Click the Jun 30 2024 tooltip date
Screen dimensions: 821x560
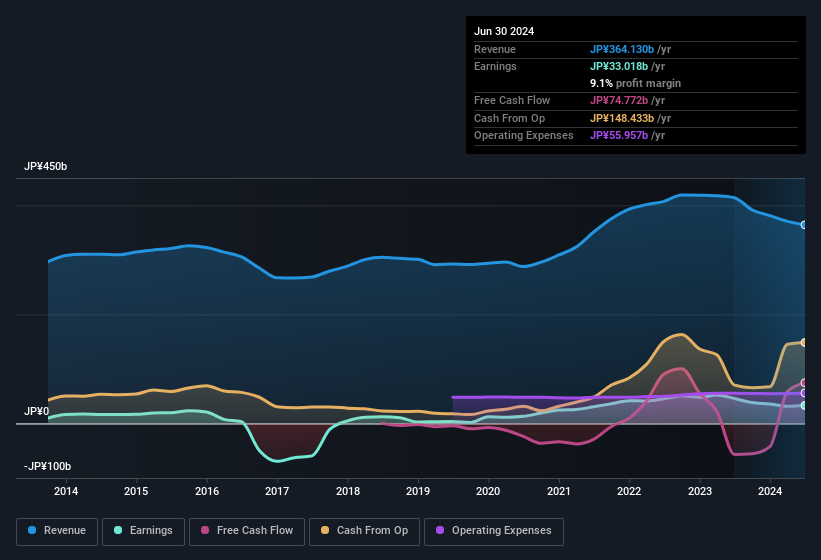point(504,31)
